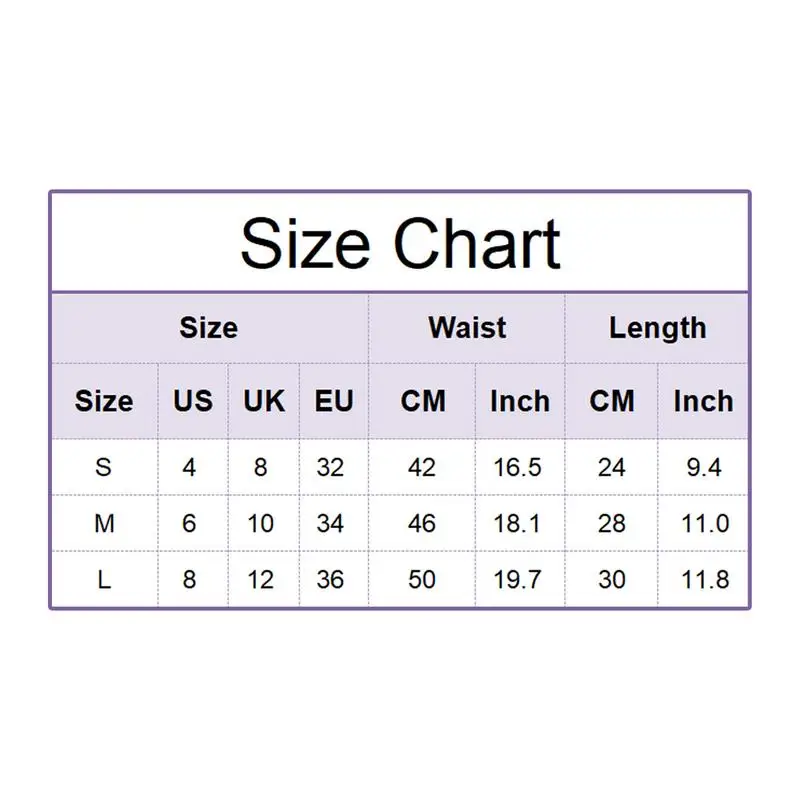
Task: Click the UK column header
Action: point(264,401)
